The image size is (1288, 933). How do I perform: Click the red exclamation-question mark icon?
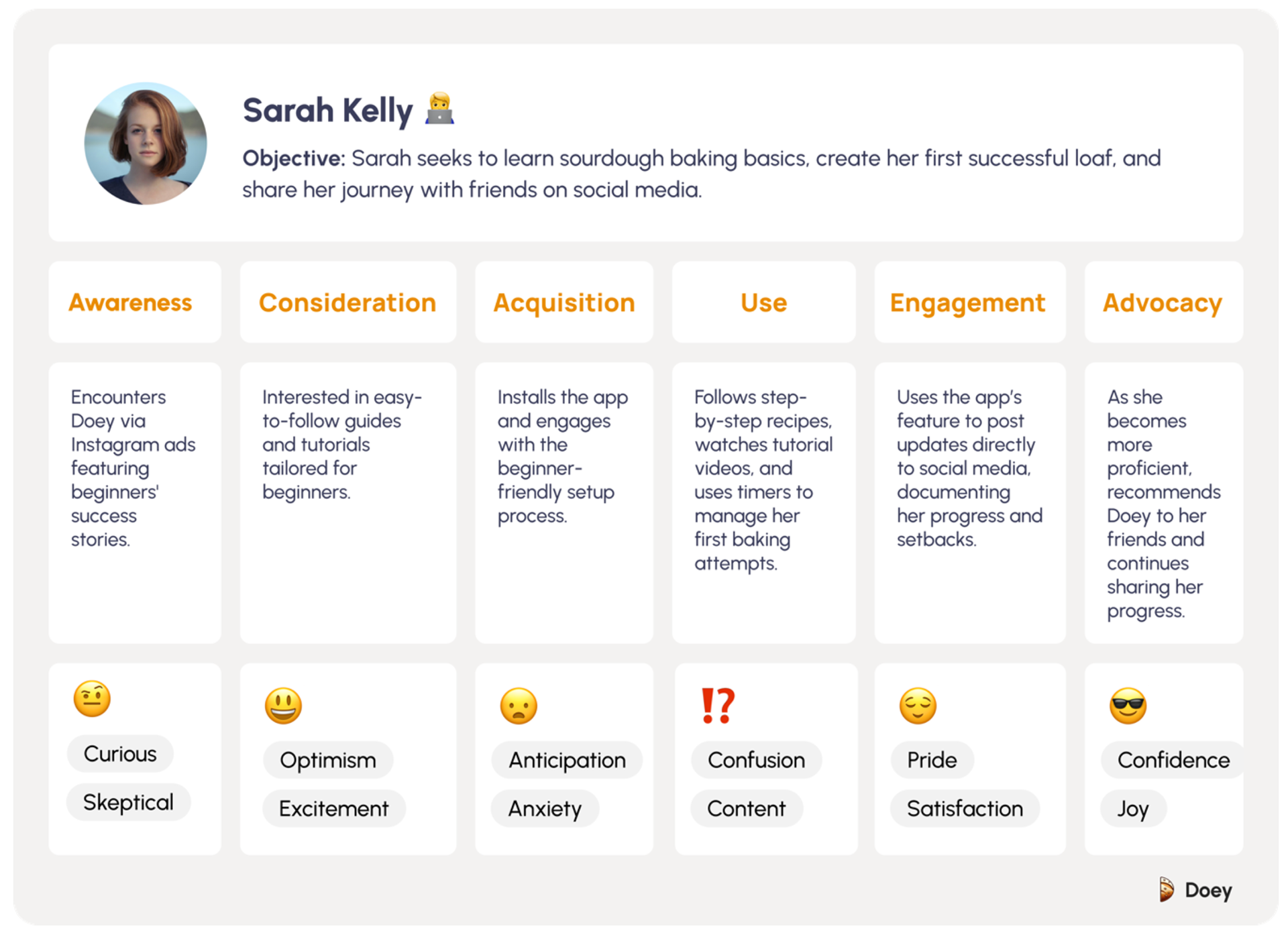click(x=718, y=706)
